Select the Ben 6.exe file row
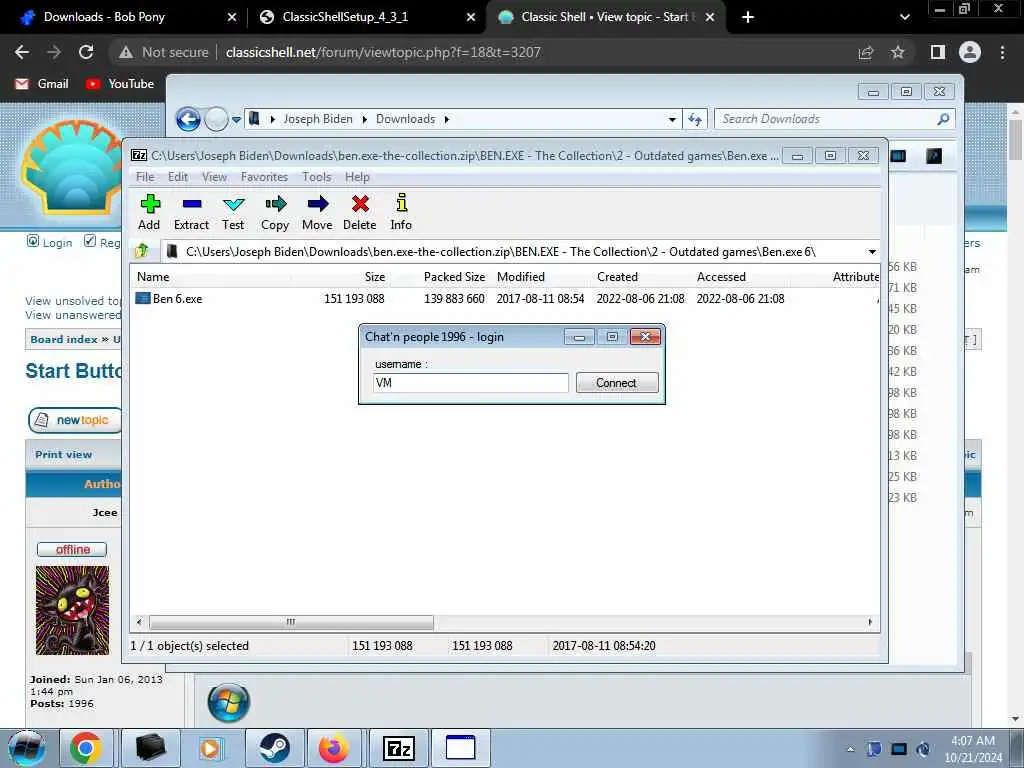The image size is (1024, 768). [504, 298]
